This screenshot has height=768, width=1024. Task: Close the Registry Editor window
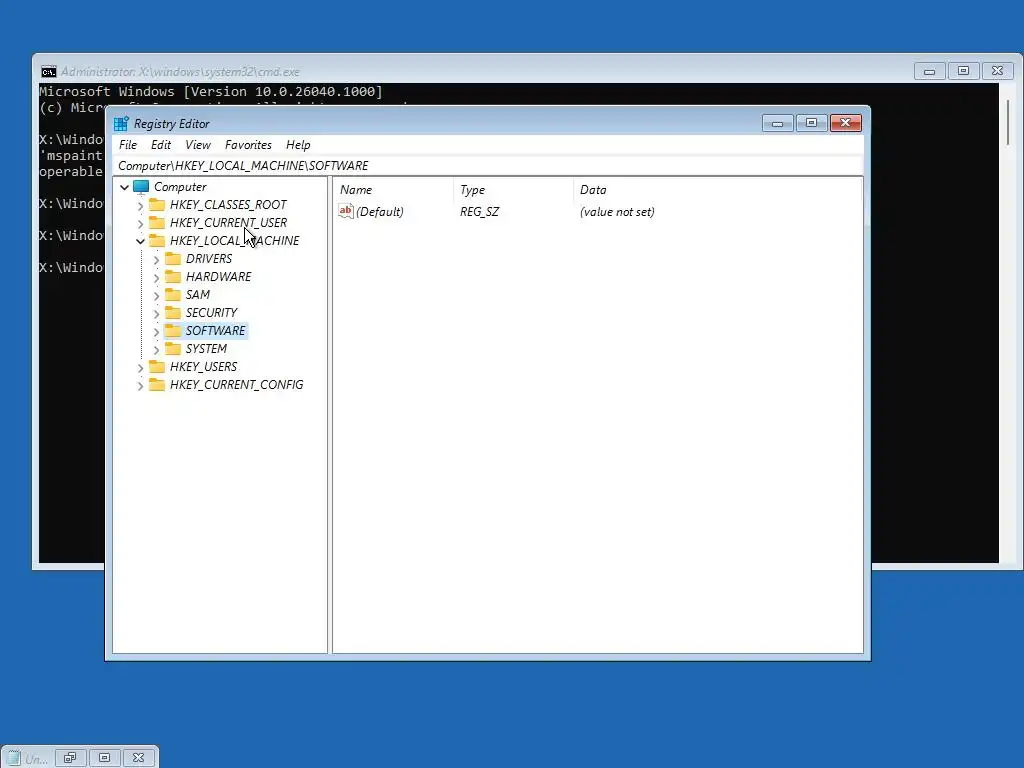[x=846, y=123]
